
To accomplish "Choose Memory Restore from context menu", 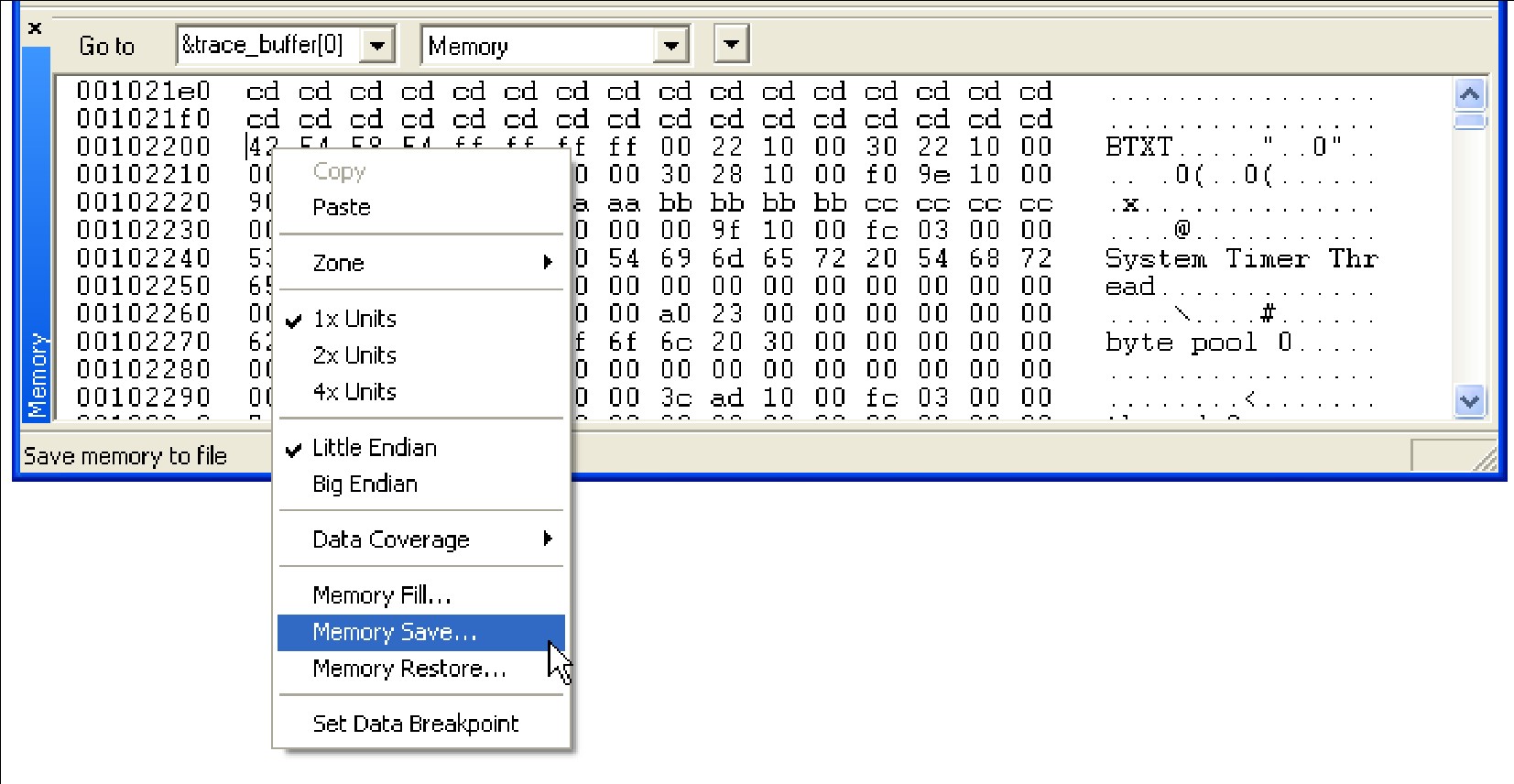I will click(x=408, y=670).
